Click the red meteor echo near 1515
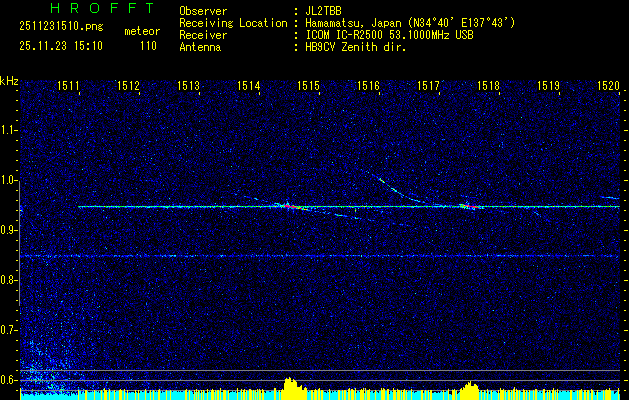The height and width of the screenshot is (400, 629). [x=289, y=205]
